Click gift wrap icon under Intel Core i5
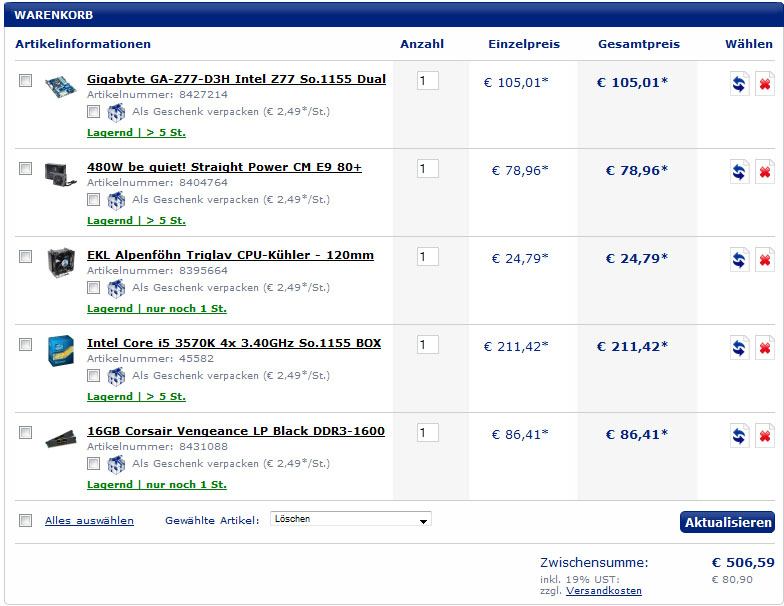This screenshot has width=784, height=606. (x=116, y=376)
